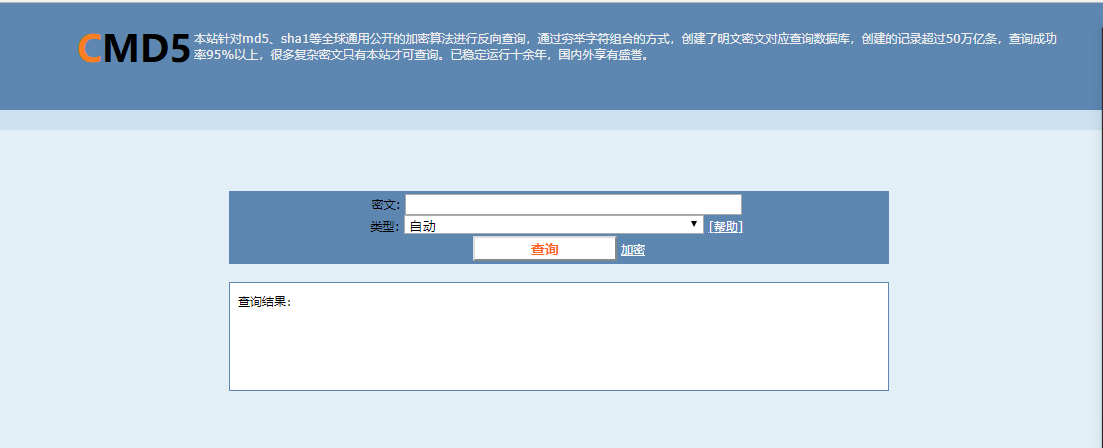Click the CMD5 logo

[134, 49]
